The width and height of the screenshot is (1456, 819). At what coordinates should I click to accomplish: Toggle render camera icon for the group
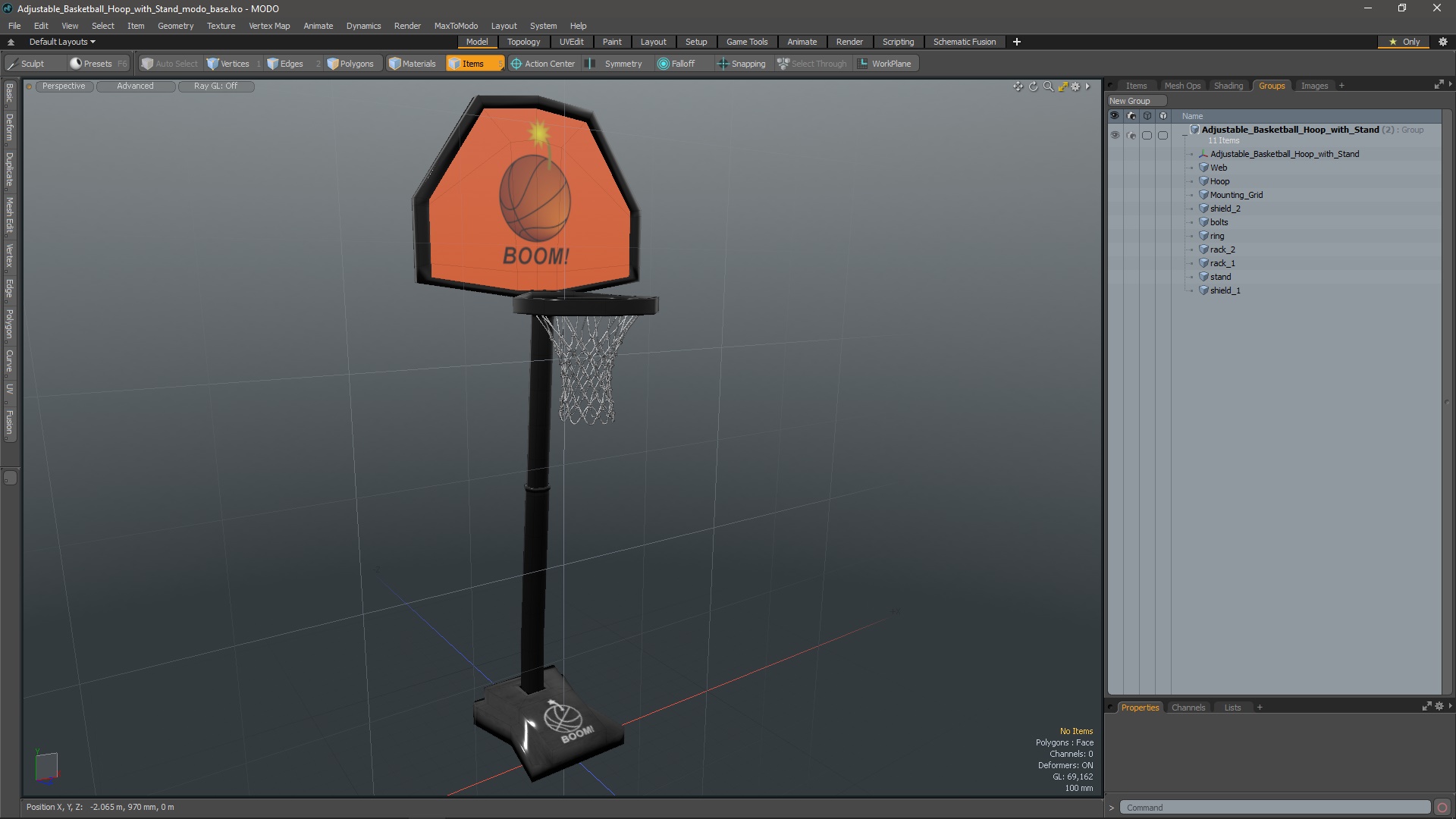pos(1131,135)
